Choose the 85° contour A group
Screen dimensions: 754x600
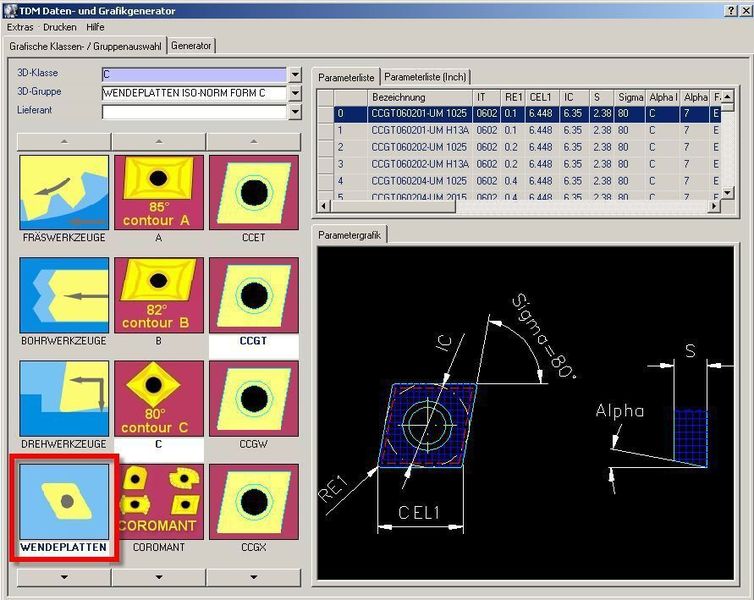tap(158, 193)
